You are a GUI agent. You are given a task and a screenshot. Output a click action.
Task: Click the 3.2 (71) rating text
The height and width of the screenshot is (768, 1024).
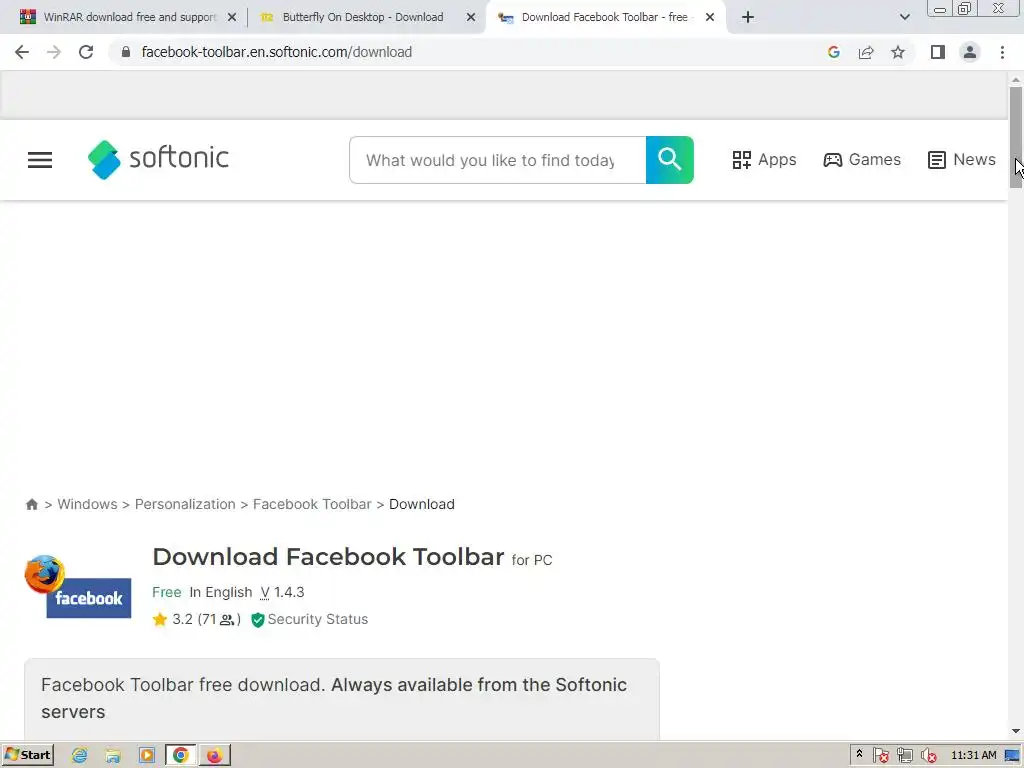pos(206,619)
